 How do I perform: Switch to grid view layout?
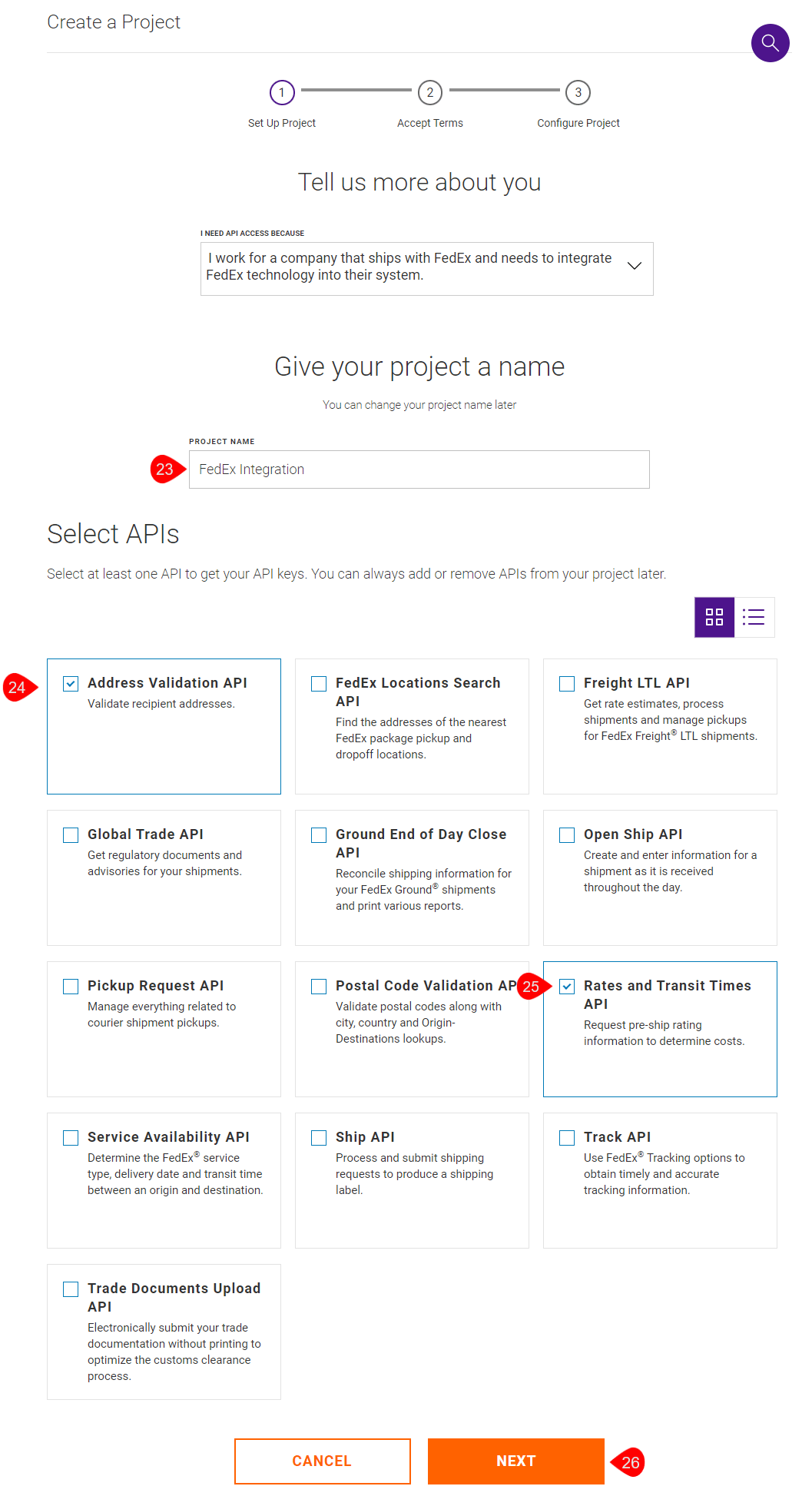(714, 617)
